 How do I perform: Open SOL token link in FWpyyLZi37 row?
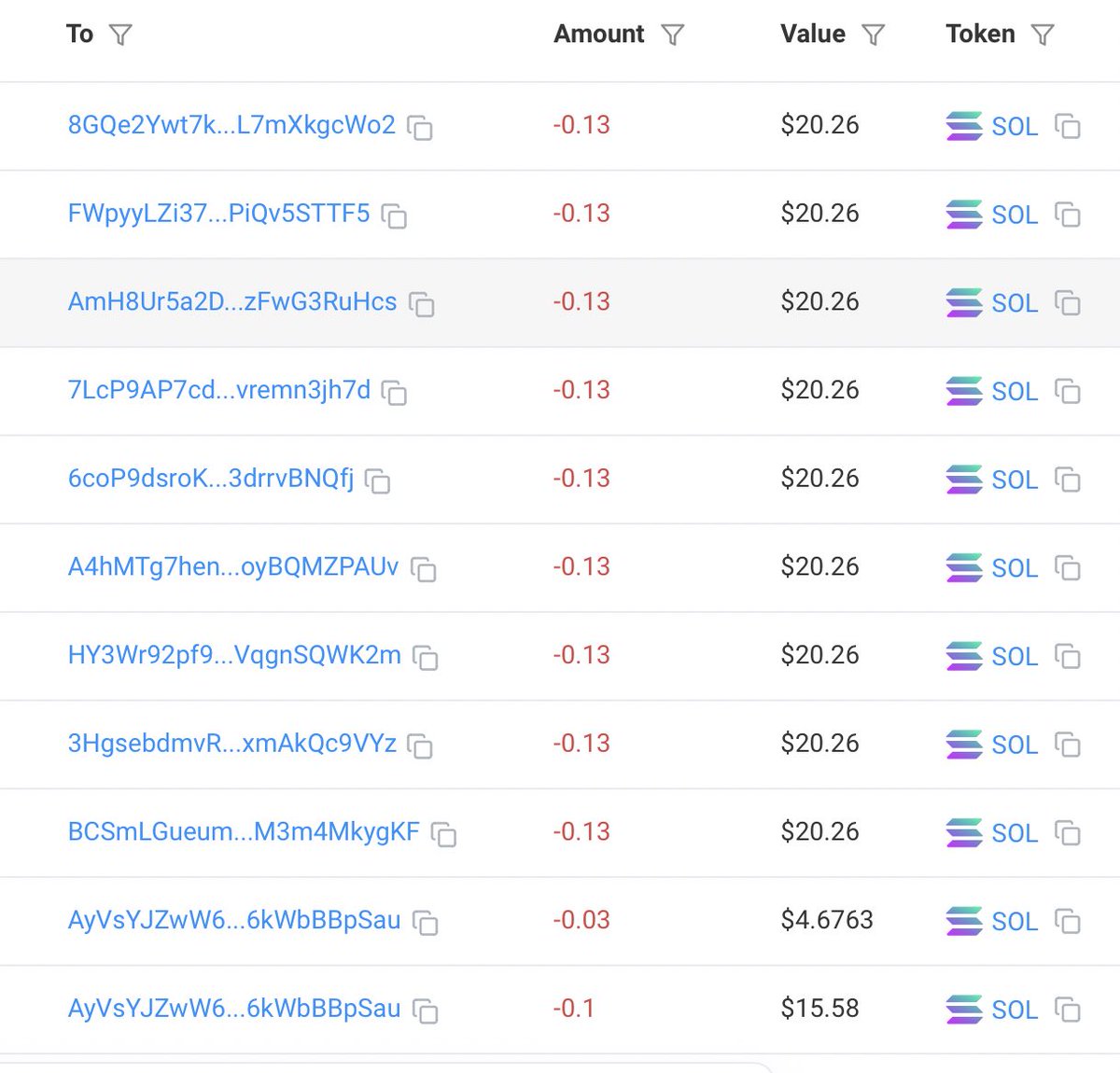1015,216
